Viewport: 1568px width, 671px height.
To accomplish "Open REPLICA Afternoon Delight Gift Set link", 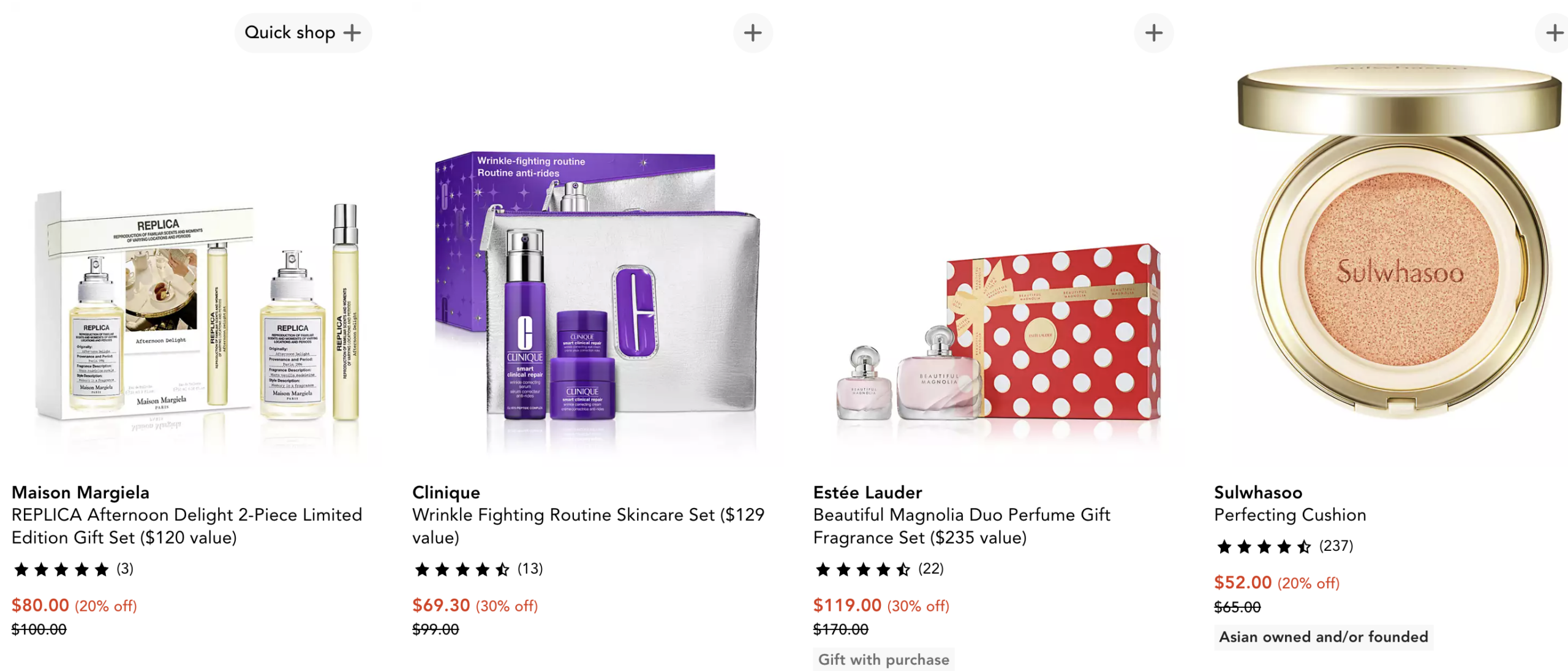I will tap(187, 526).
